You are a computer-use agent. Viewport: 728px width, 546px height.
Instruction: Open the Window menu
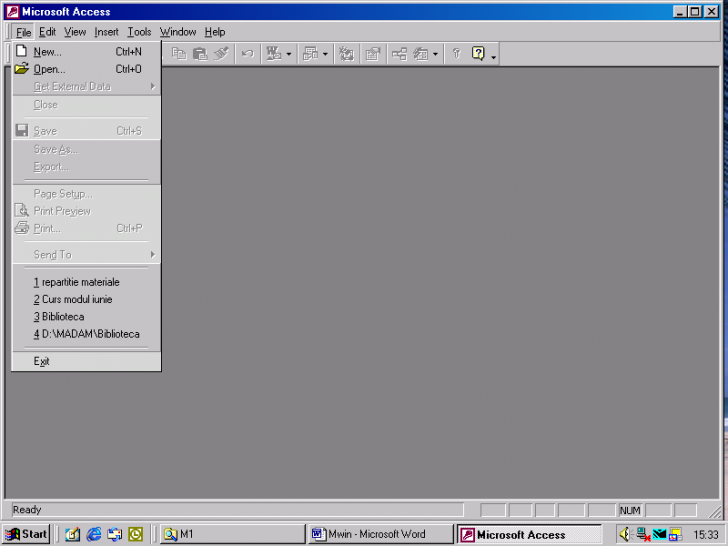tap(178, 32)
